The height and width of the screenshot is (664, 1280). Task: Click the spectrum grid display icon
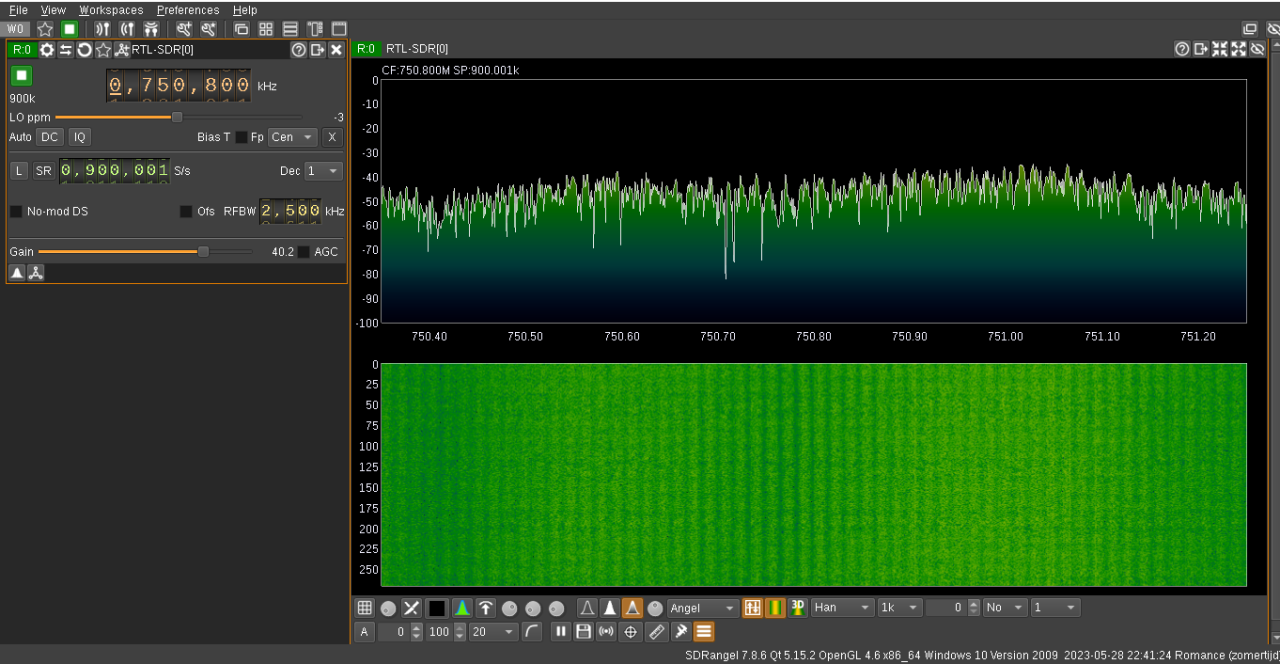point(365,608)
